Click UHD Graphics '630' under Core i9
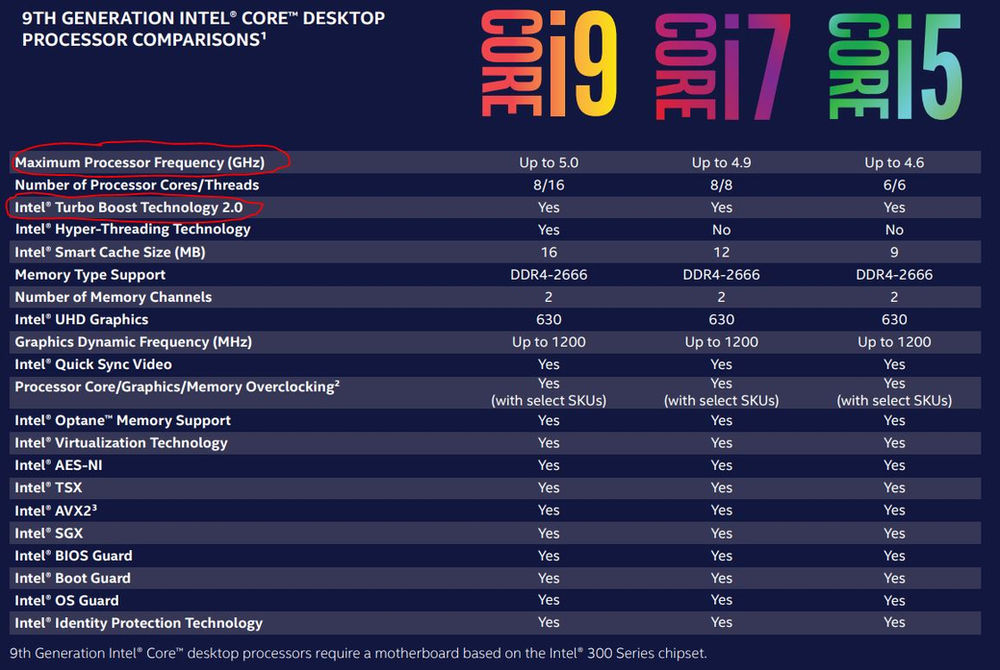The height and width of the screenshot is (670, 1000). (x=548, y=319)
